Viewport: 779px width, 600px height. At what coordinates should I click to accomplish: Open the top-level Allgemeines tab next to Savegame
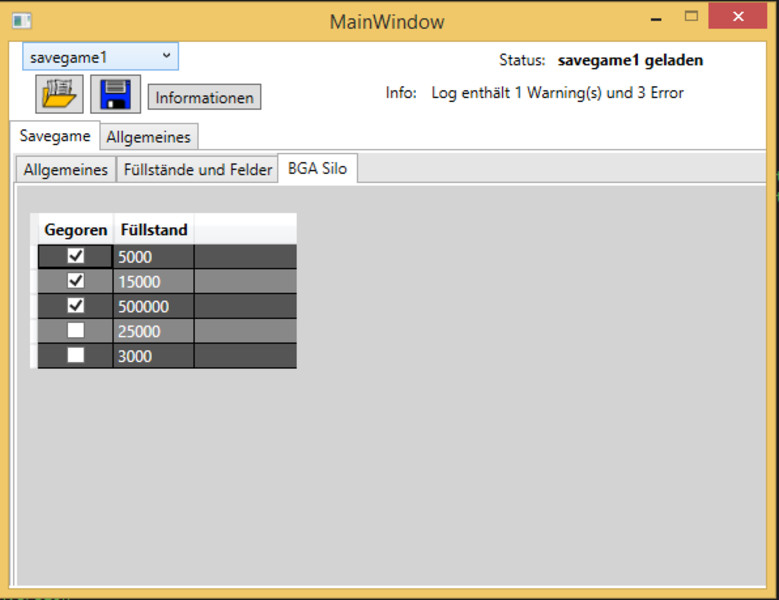tap(148, 137)
